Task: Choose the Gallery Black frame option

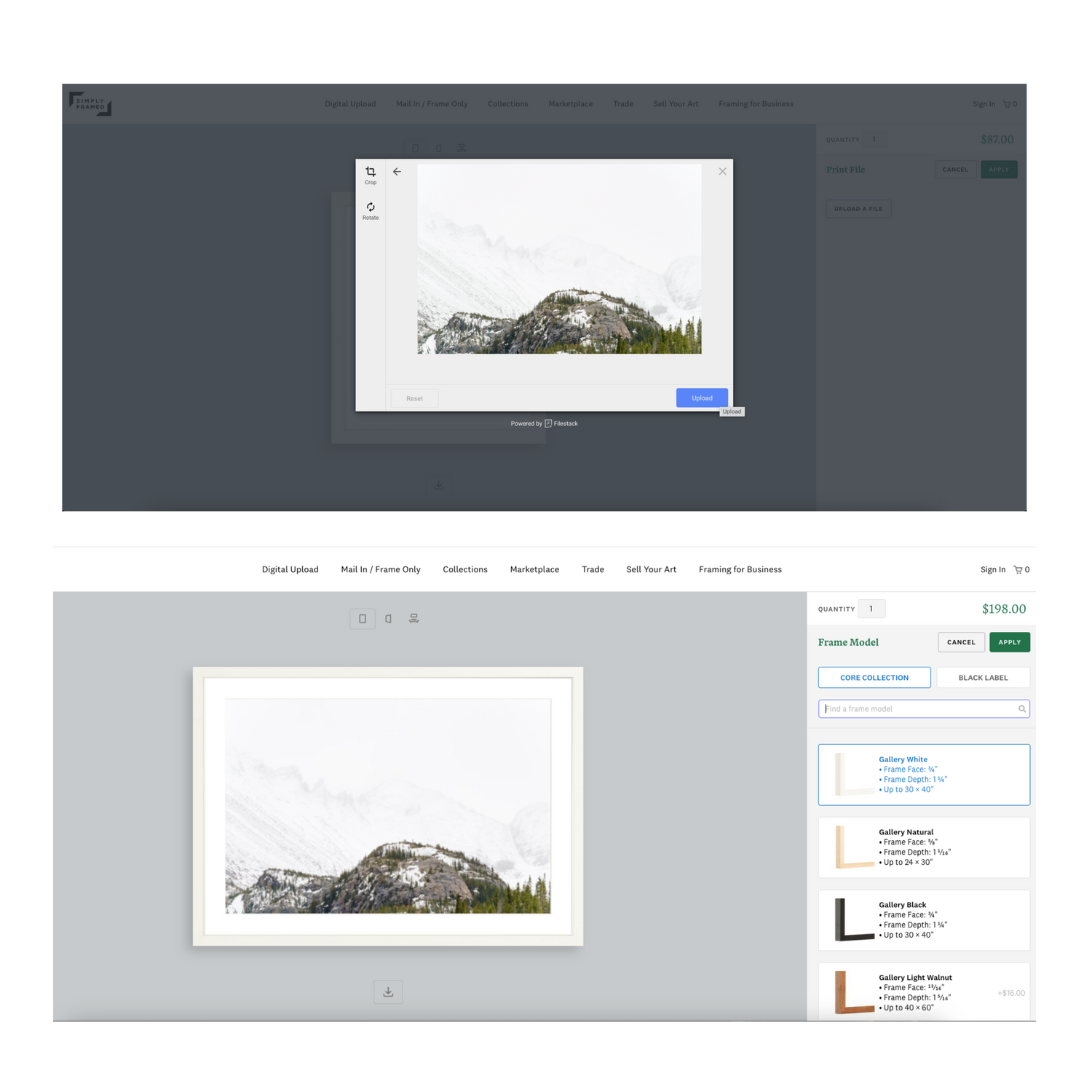Action: pos(923,920)
